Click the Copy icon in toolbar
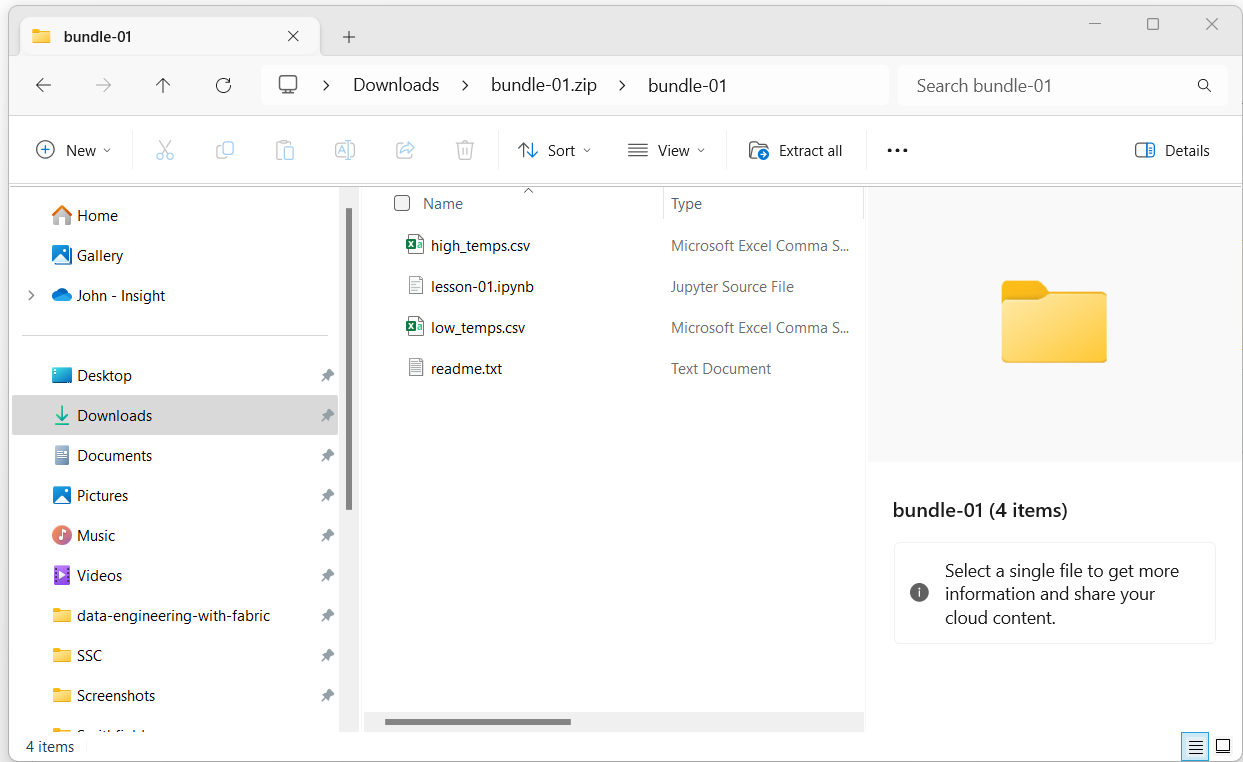The height and width of the screenshot is (762, 1243). pos(225,150)
